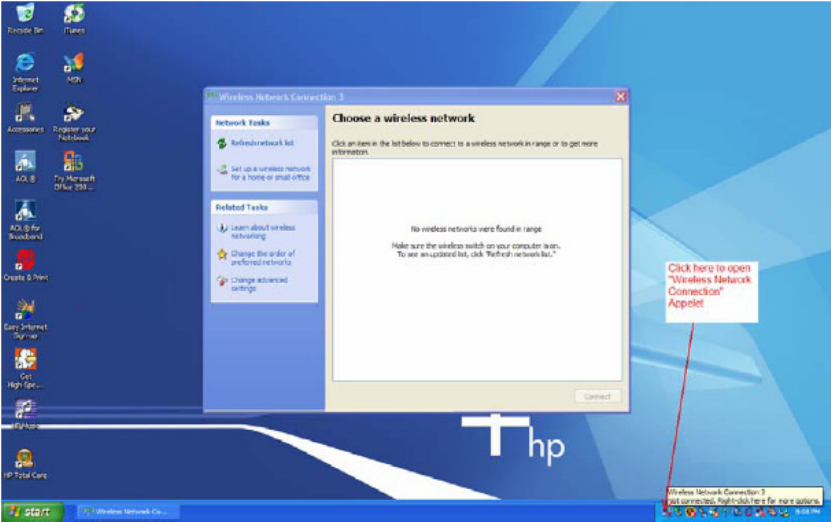The width and height of the screenshot is (831, 522).
Task: Launch iTunes from the desktop
Action: click(x=74, y=17)
